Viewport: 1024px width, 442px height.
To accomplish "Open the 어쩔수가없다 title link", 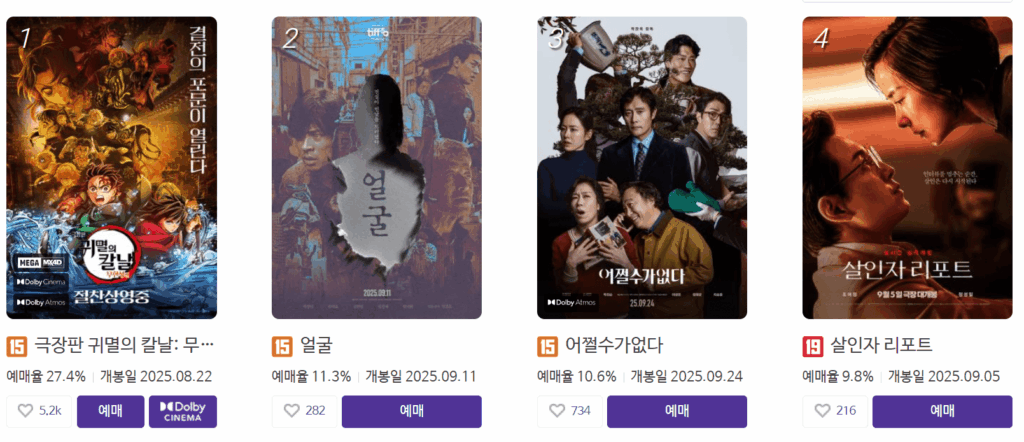I will click(x=614, y=345).
